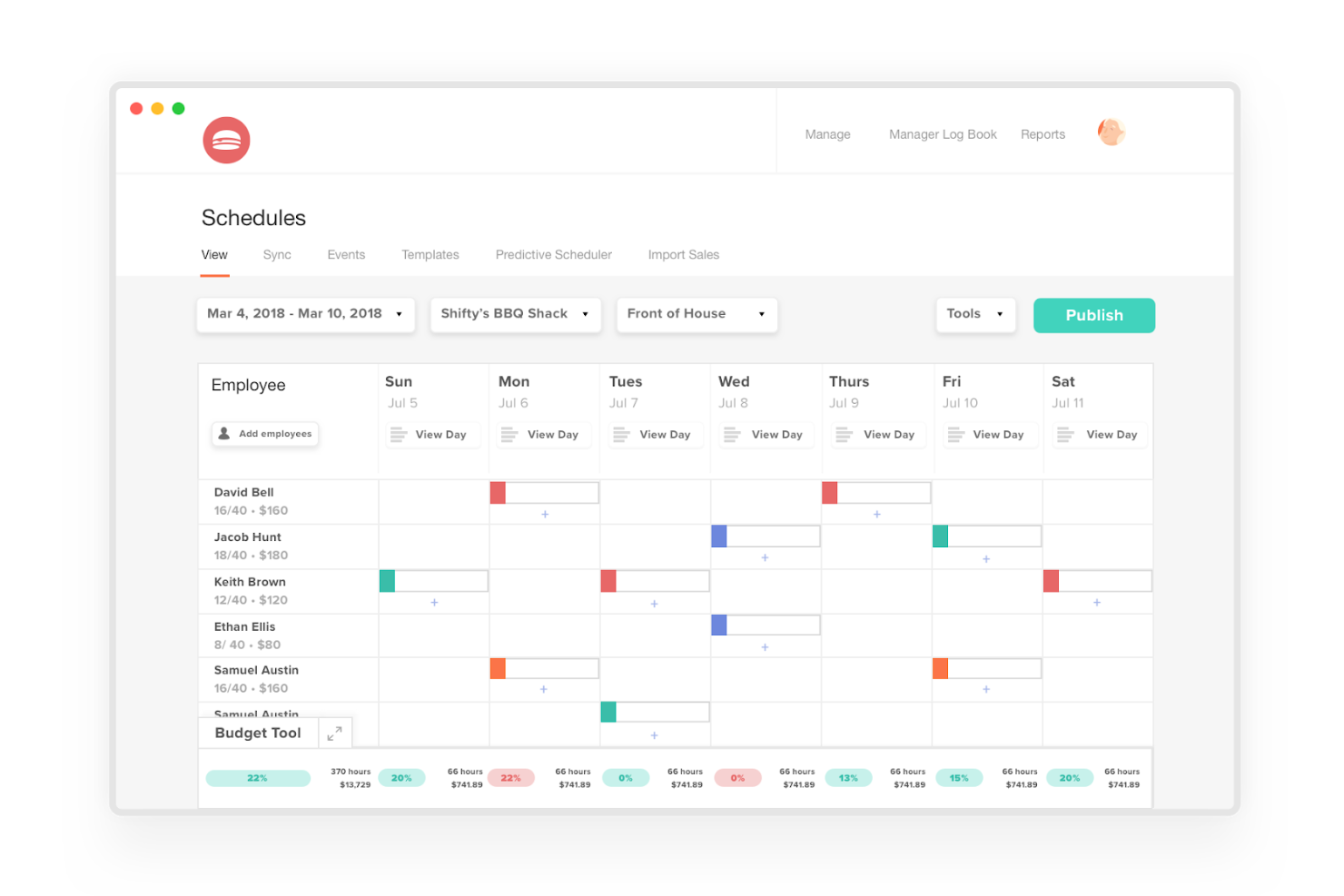The height and width of the screenshot is (896, 1344).
Task: Publish the schedule
Action: (1093, 315)
